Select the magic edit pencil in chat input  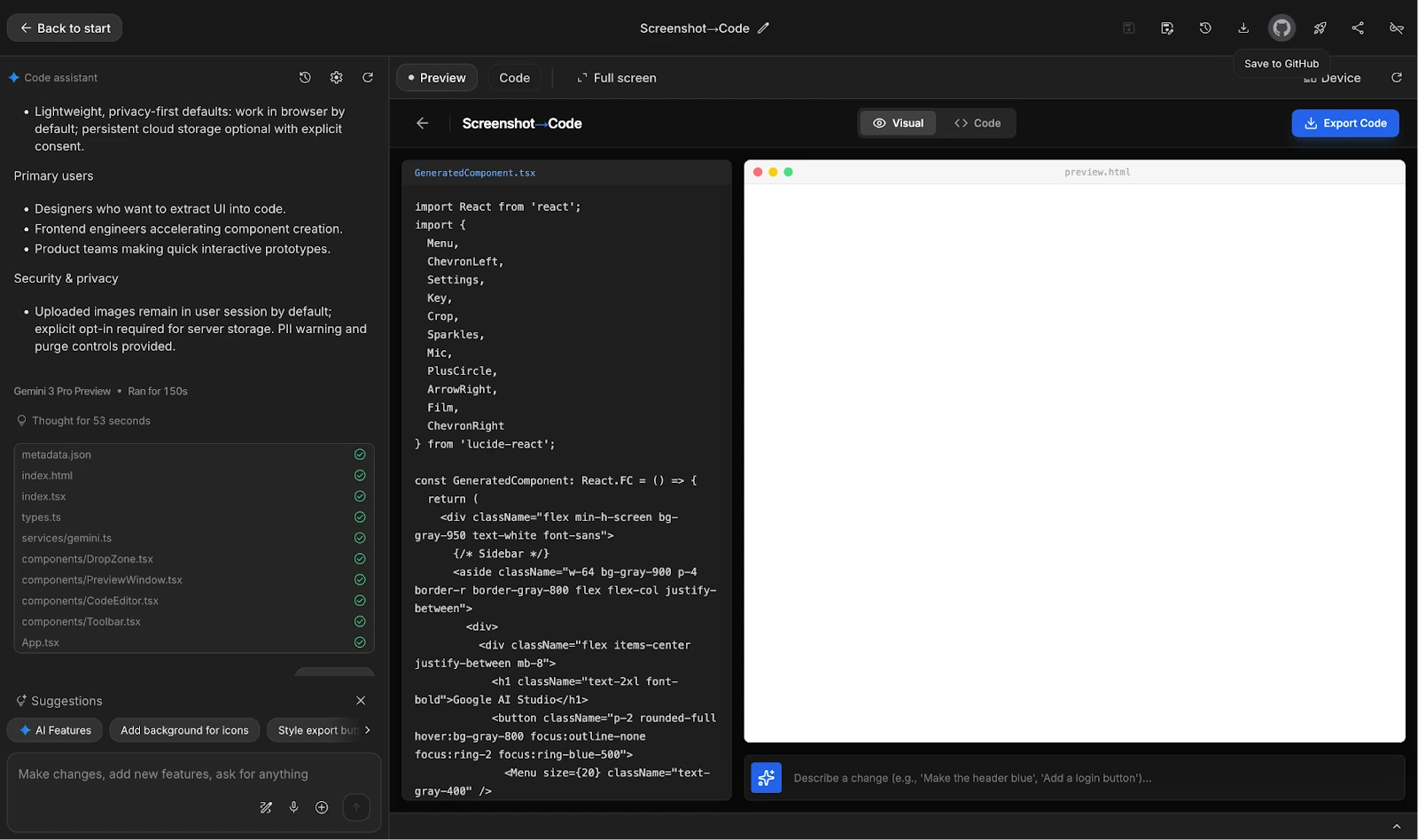point(265,807)
